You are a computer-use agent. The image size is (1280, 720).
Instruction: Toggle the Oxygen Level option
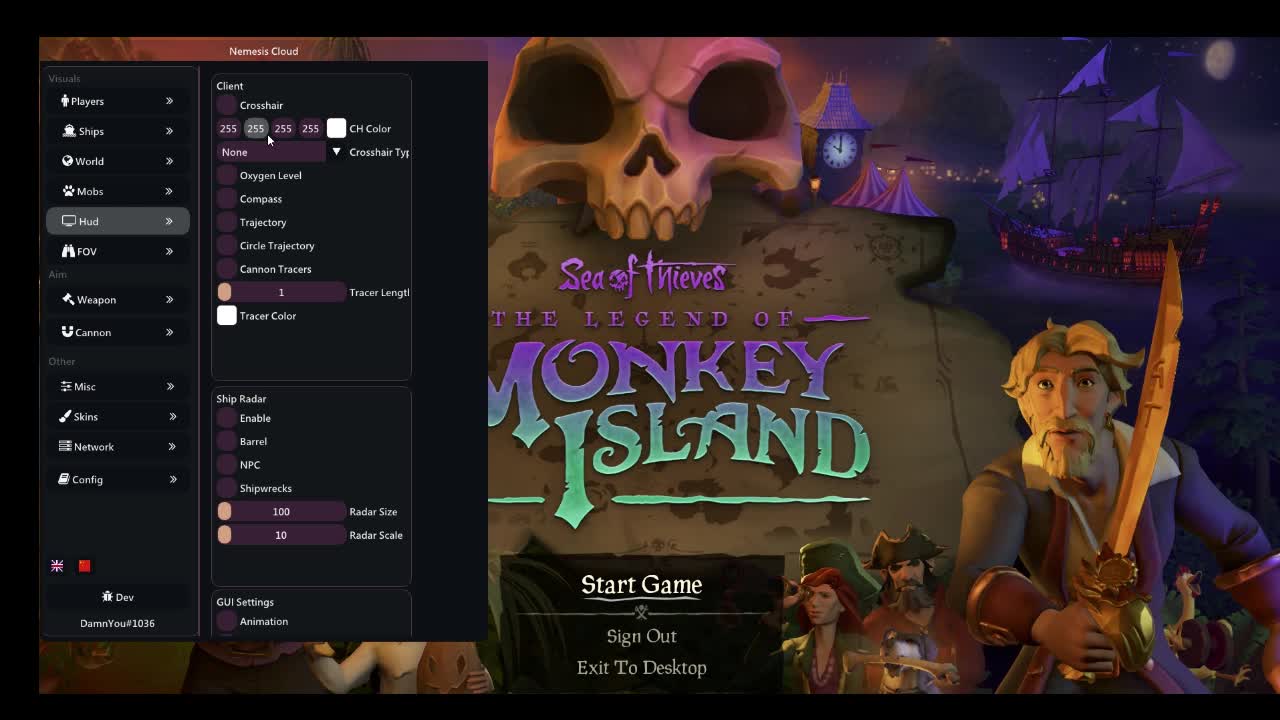pyautogui.click(x=227, y=176)
